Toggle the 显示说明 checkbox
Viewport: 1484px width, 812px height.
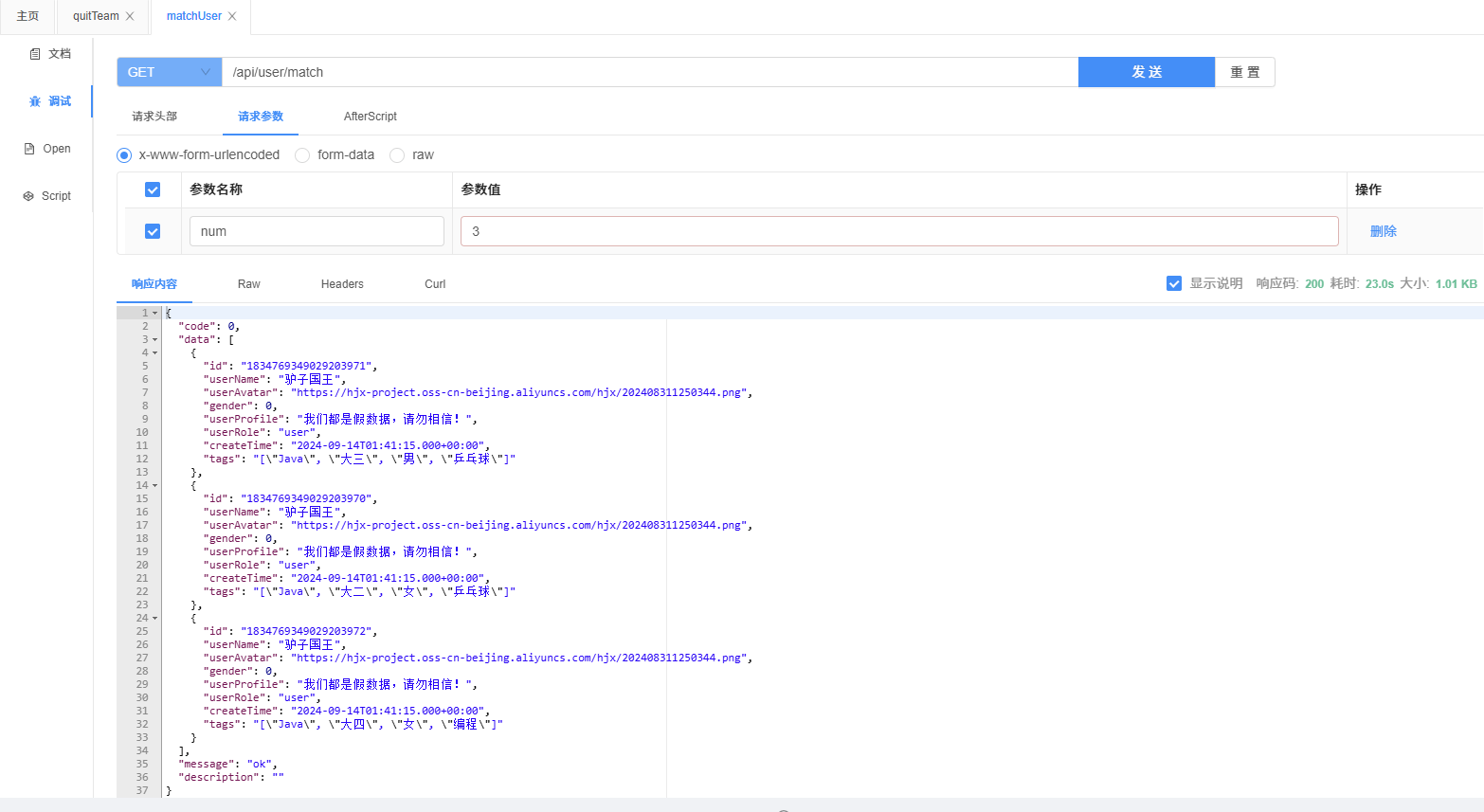(x=1174, y=283)
